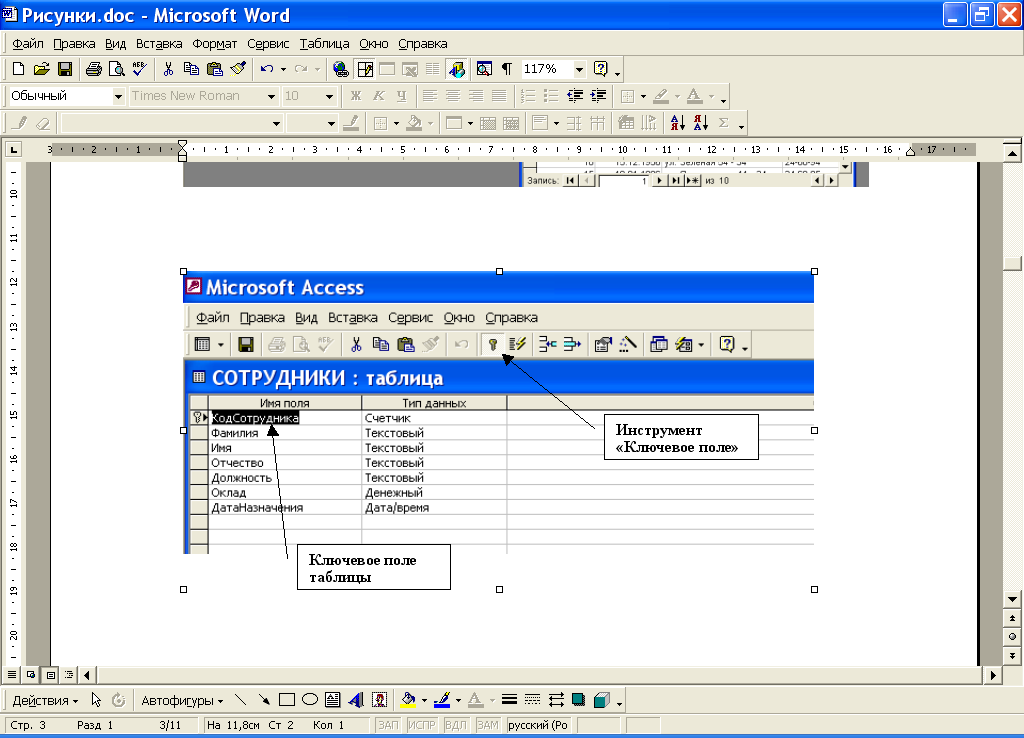Toggle paragraph marks display

click(x=507, y=69)
